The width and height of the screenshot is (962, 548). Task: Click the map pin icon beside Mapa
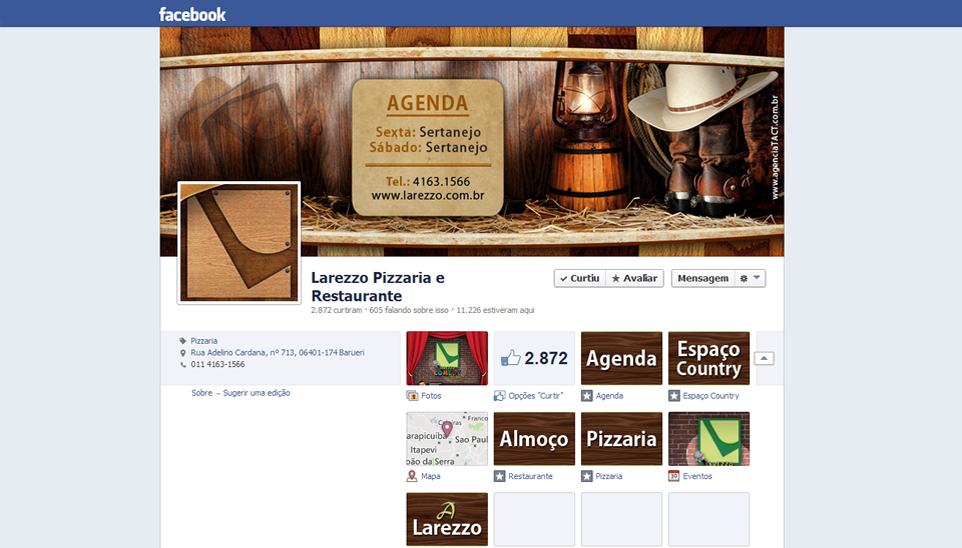pyautogui.click(x=412, y=476)
